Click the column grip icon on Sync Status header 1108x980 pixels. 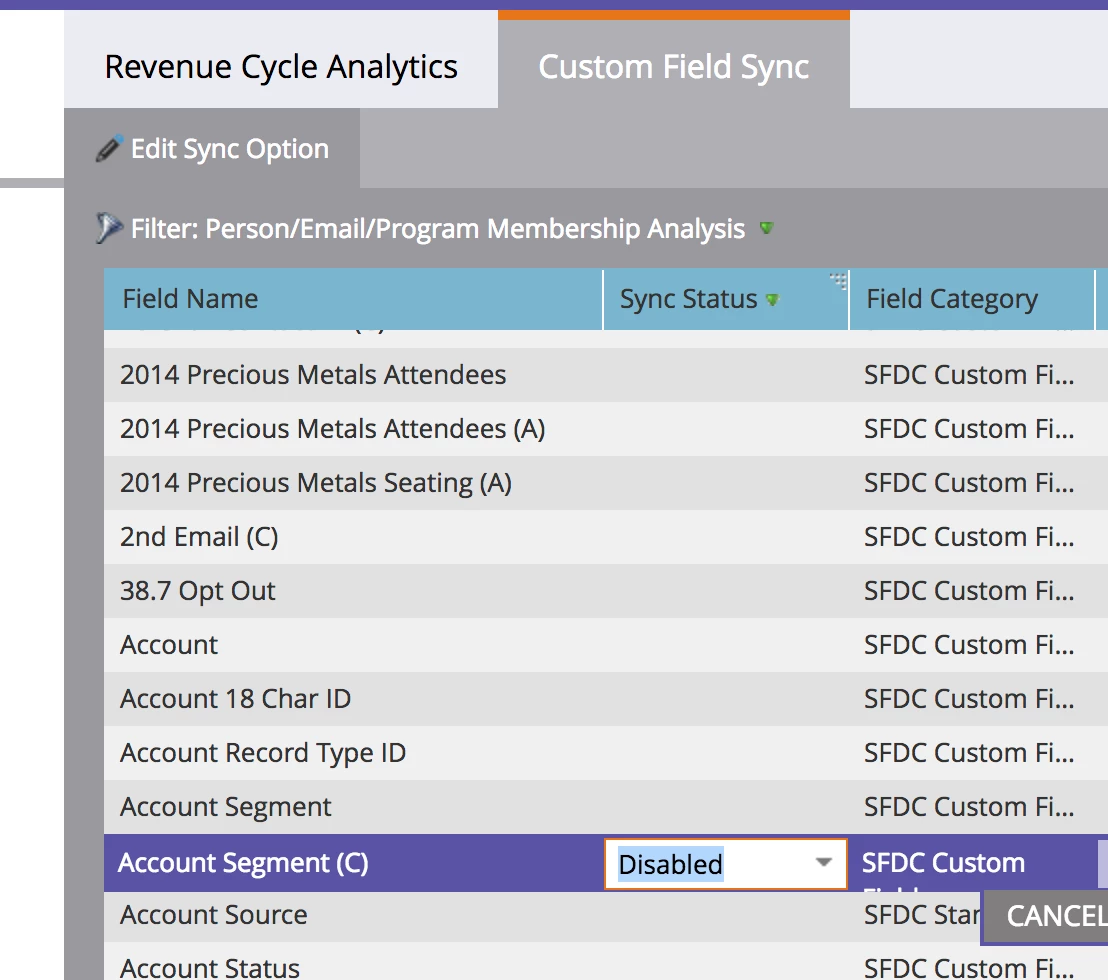pyautogui.click(x=838, y=281)
